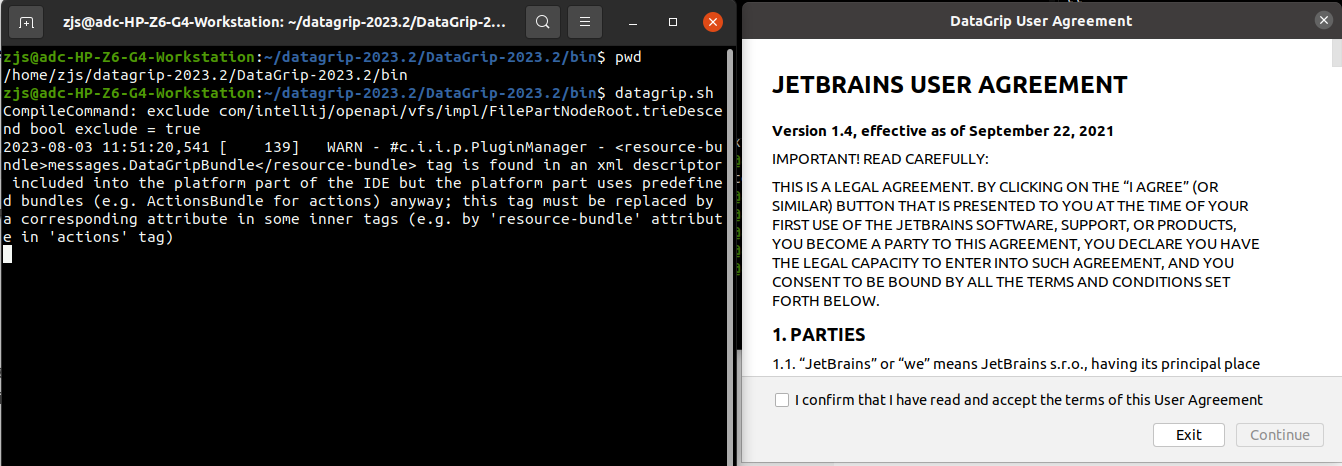
Task: Click the DataGrip User Agreement title bar
Action: point(1040,20)
